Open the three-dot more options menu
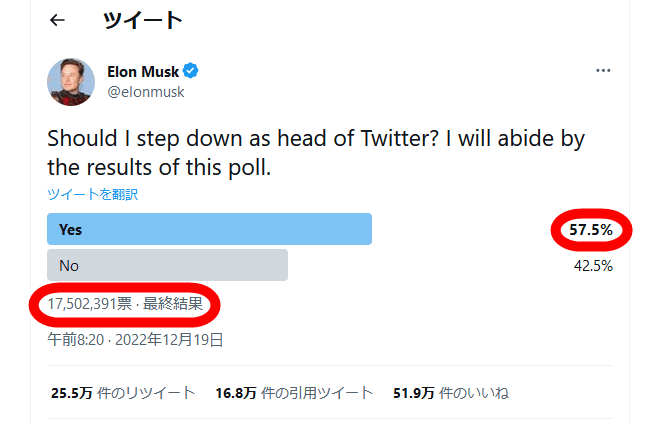This screenshot has width=651, height=424. 603,71
